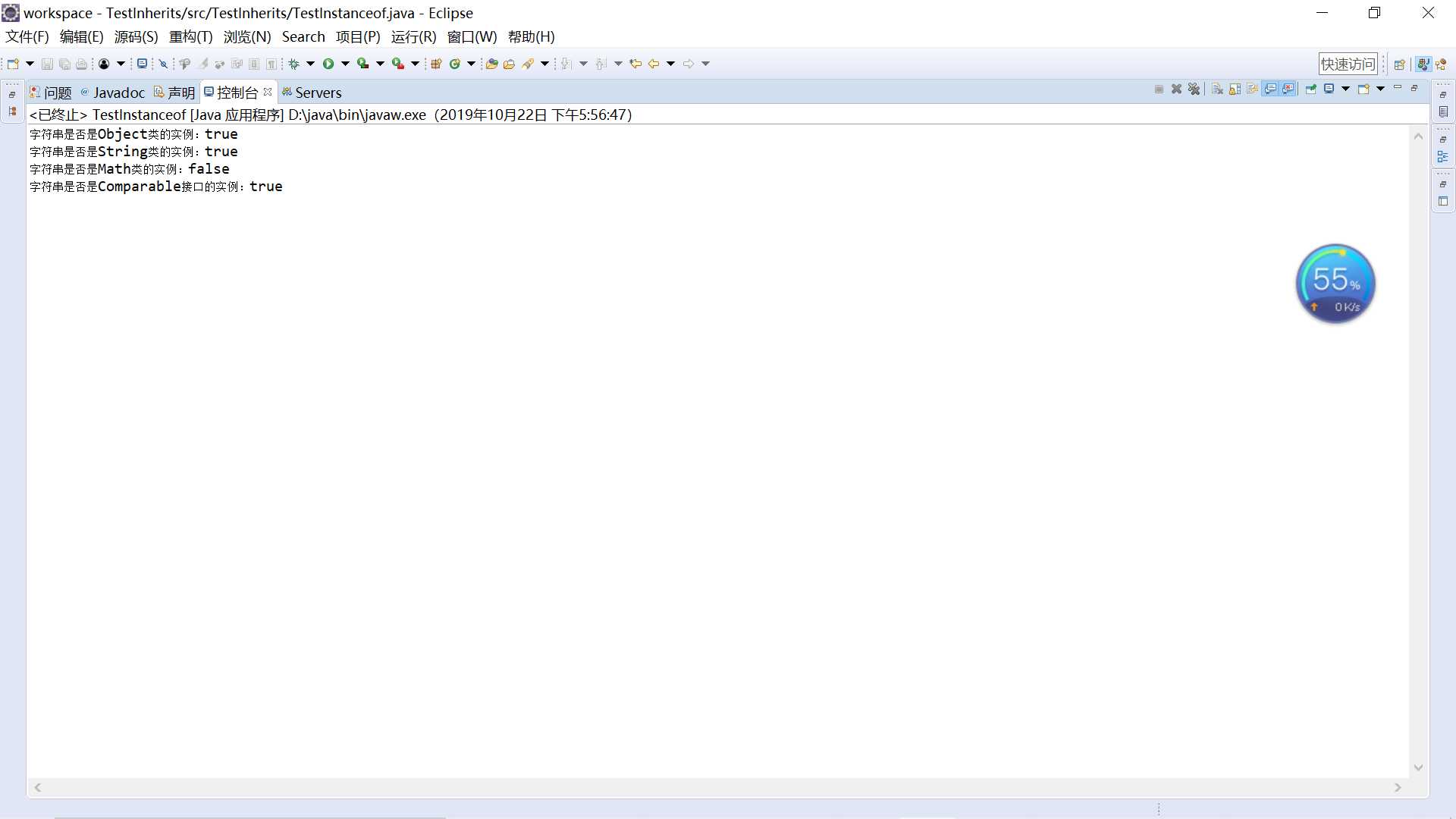Switch to the 问题 tab
The image size is (1456, 819).
51,93
